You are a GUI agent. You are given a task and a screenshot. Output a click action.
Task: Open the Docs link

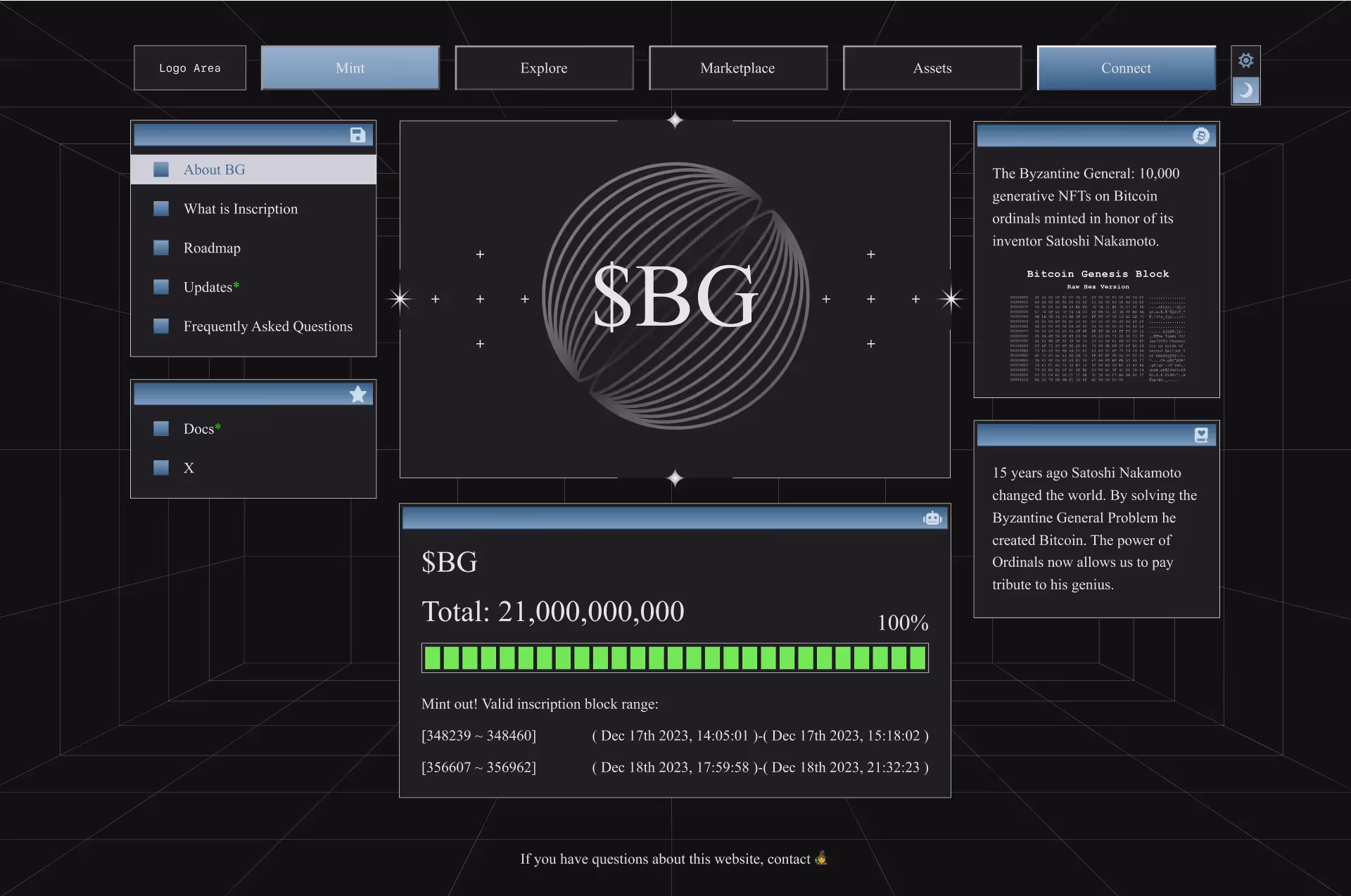point(199,429)
